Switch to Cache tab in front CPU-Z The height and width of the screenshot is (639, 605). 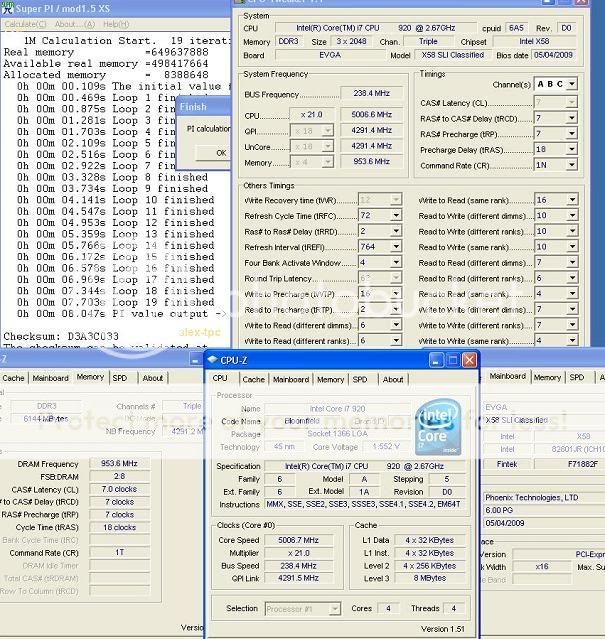253,379
